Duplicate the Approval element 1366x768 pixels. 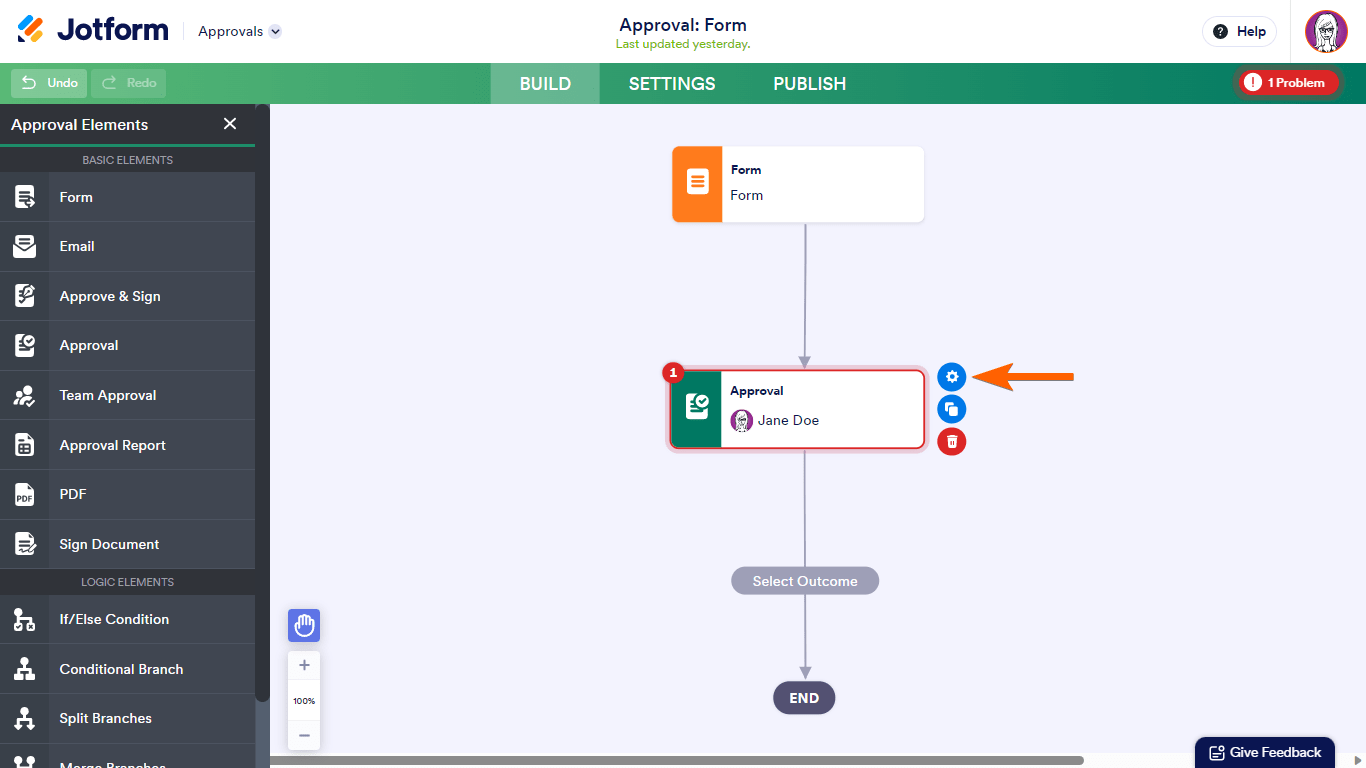coord(952,409)
